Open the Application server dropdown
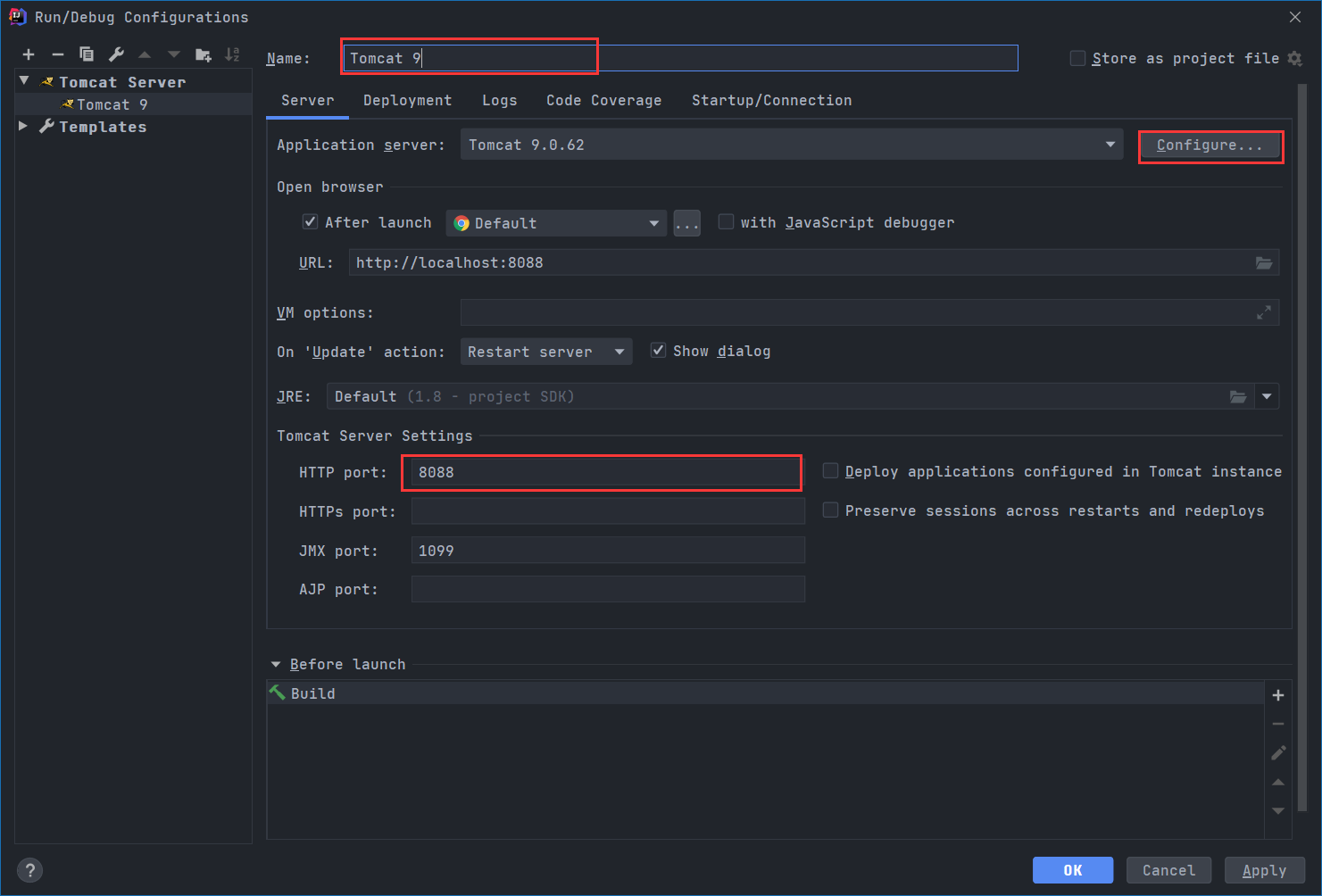Viewport: 1322px width, 896px height. pyautogui.click(x=792, y=145)
